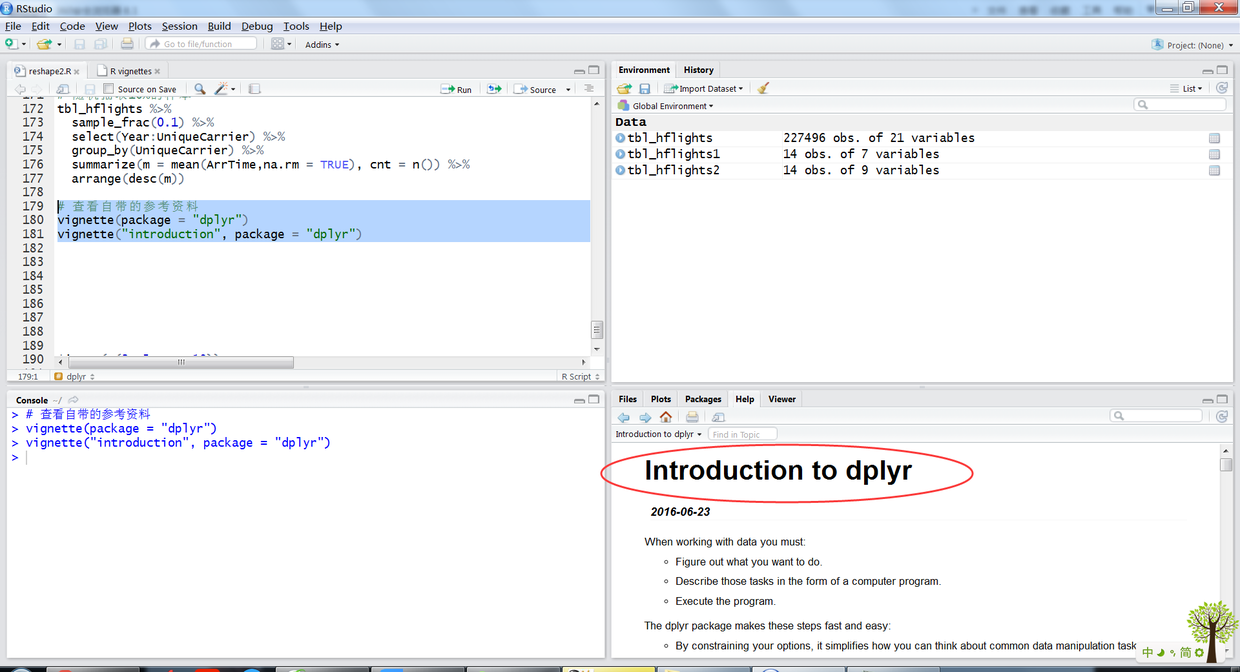Click the Save workspace icon in Environment pane
The image size is (1240, 672).
coord(645,89)
